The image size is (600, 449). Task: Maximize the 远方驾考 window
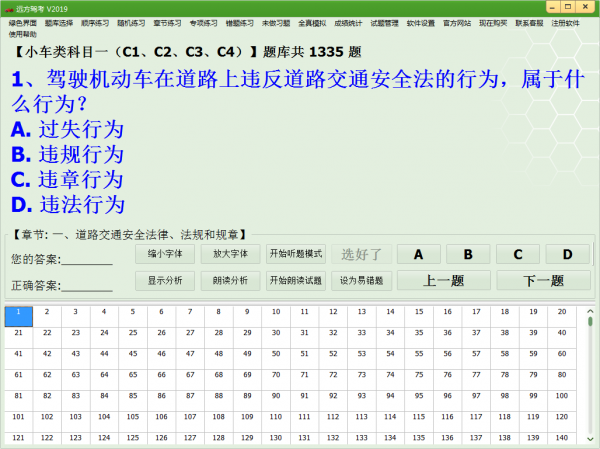568,7
